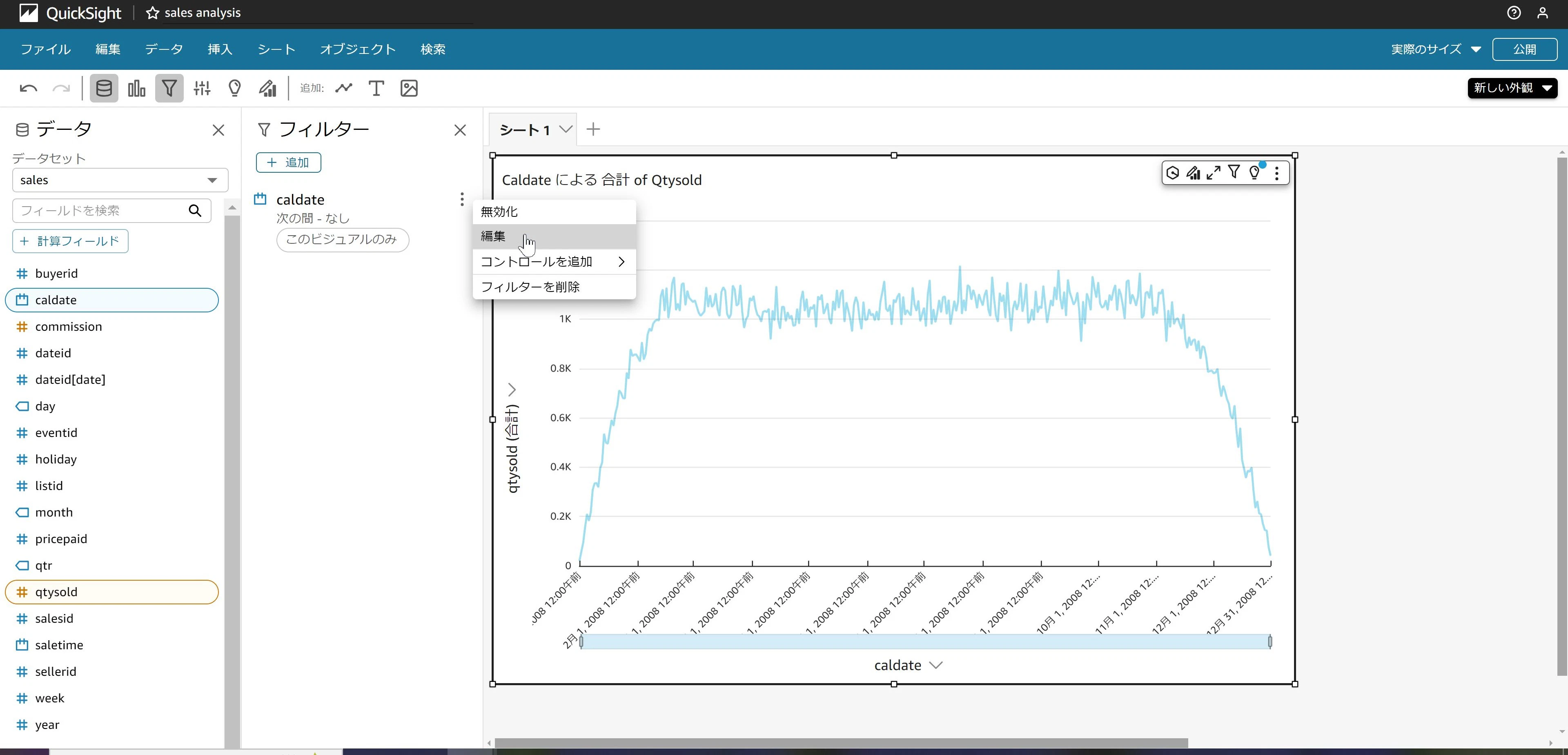Click the chart's date range slider bar
Screen dimensions: 1568x755
pyautogui.click(x=925, y=641)
